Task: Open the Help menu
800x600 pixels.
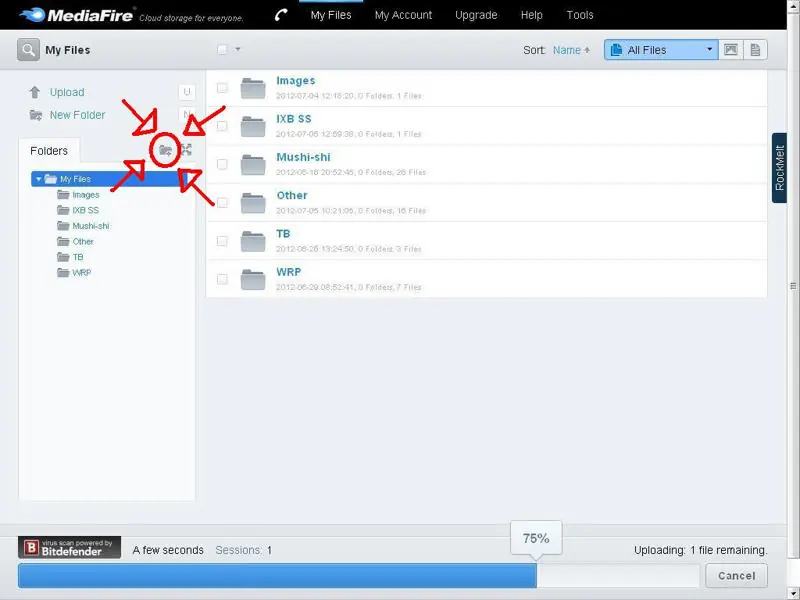Action: pos(532,15)
